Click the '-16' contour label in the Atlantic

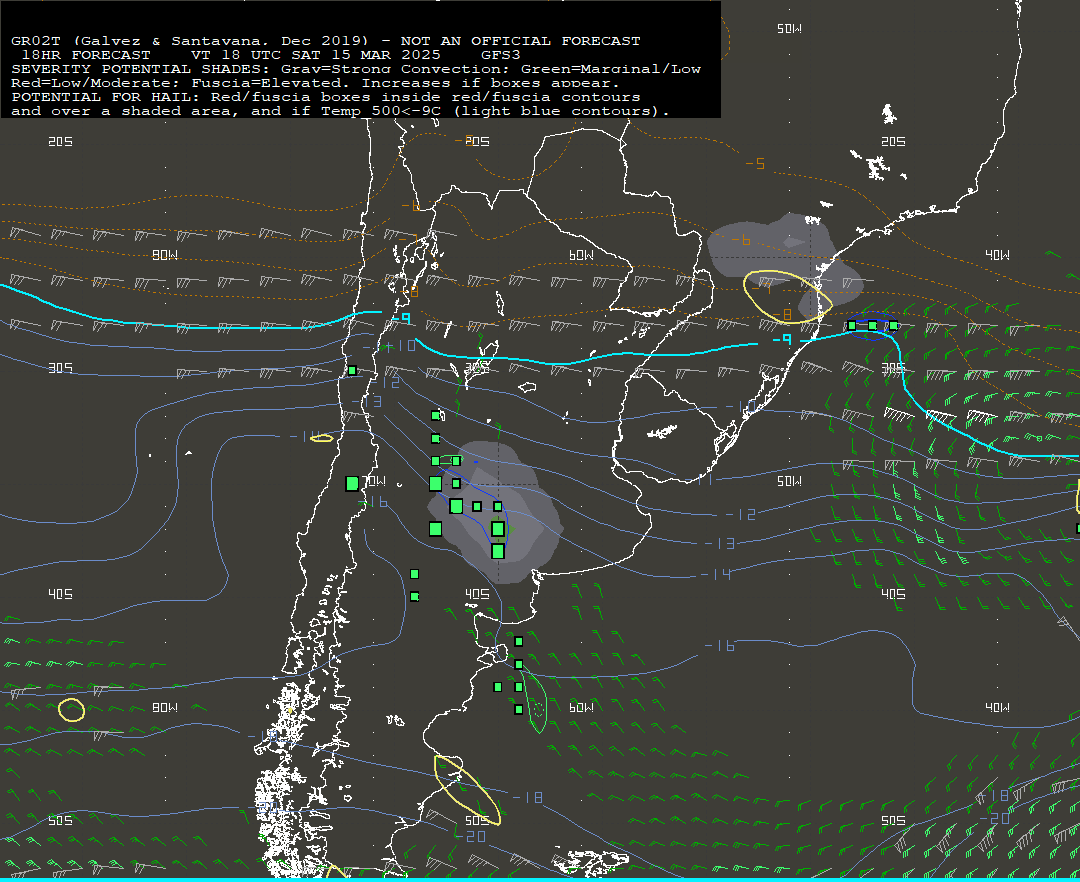point(720,646)
